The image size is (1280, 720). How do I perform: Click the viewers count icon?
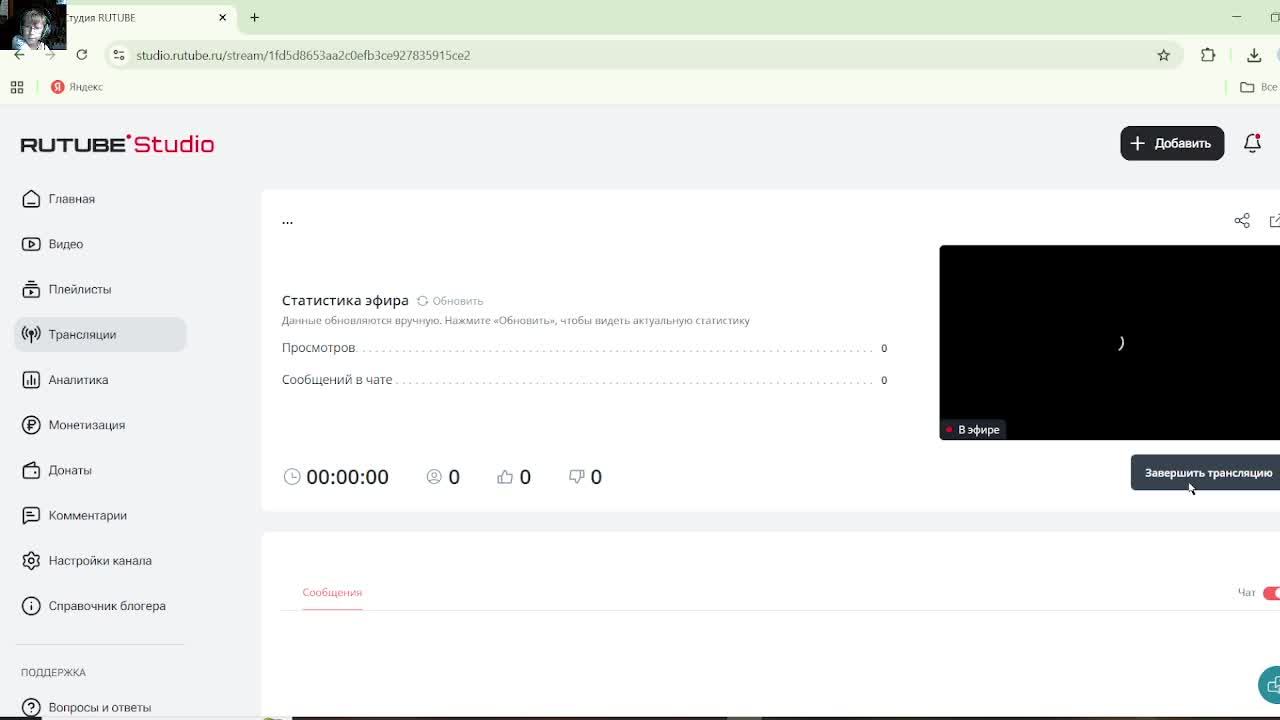[434, 477]
